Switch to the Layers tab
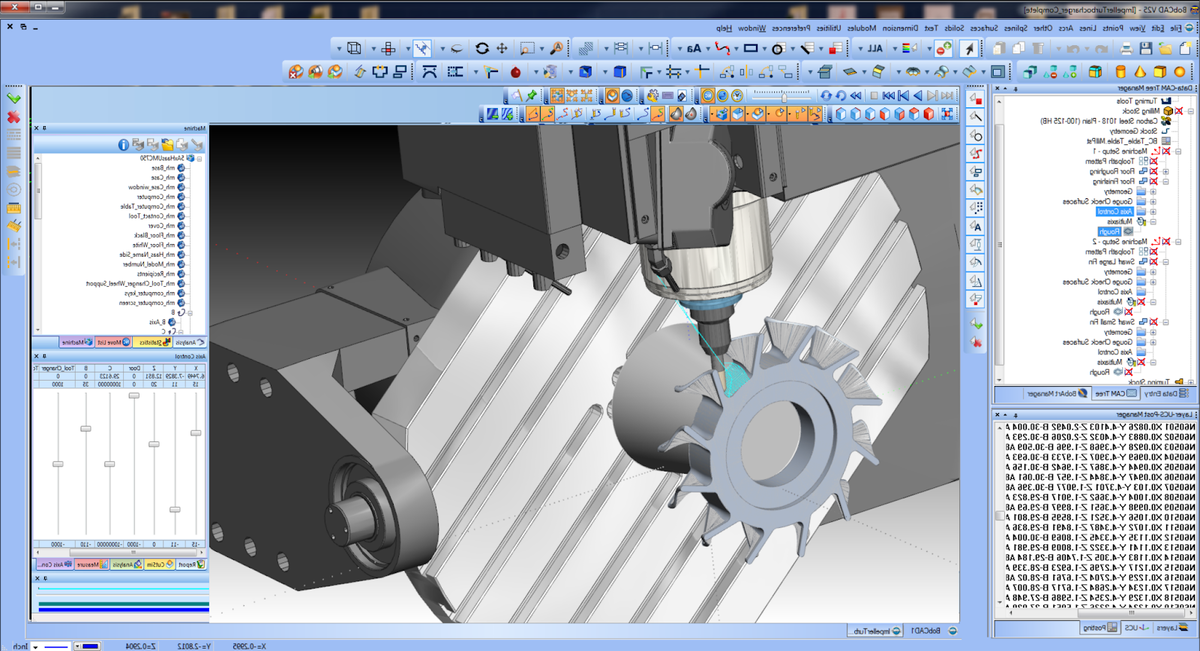 [x=1172, y=628]
